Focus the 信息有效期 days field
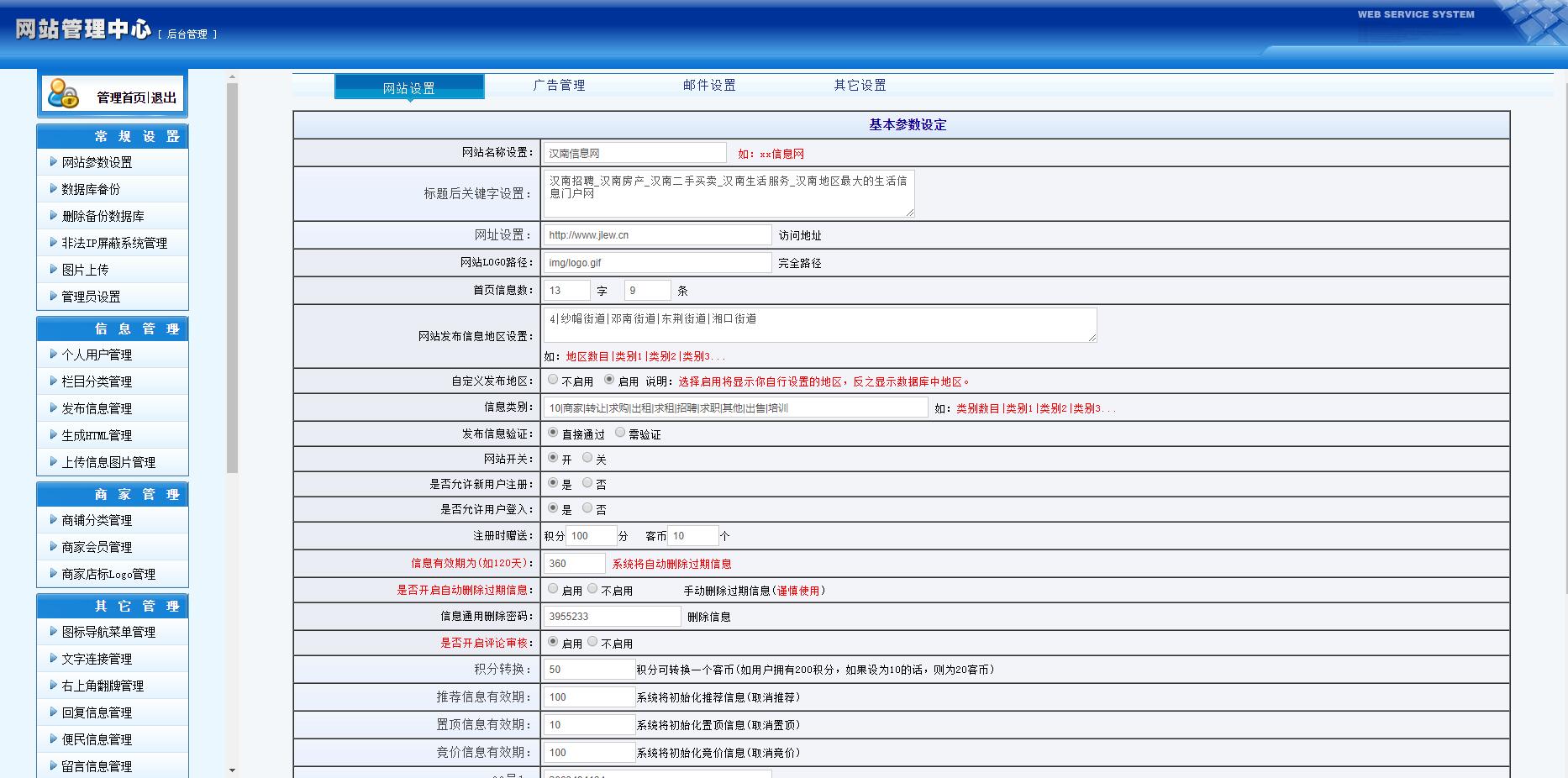1568x778 pixels. click(x=574, y=564)
